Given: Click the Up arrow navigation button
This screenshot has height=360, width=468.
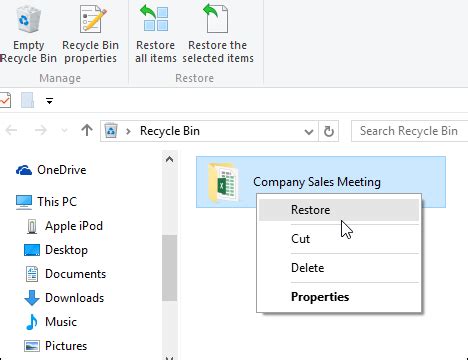Looking at the screenshot, I should pos(87,130).
